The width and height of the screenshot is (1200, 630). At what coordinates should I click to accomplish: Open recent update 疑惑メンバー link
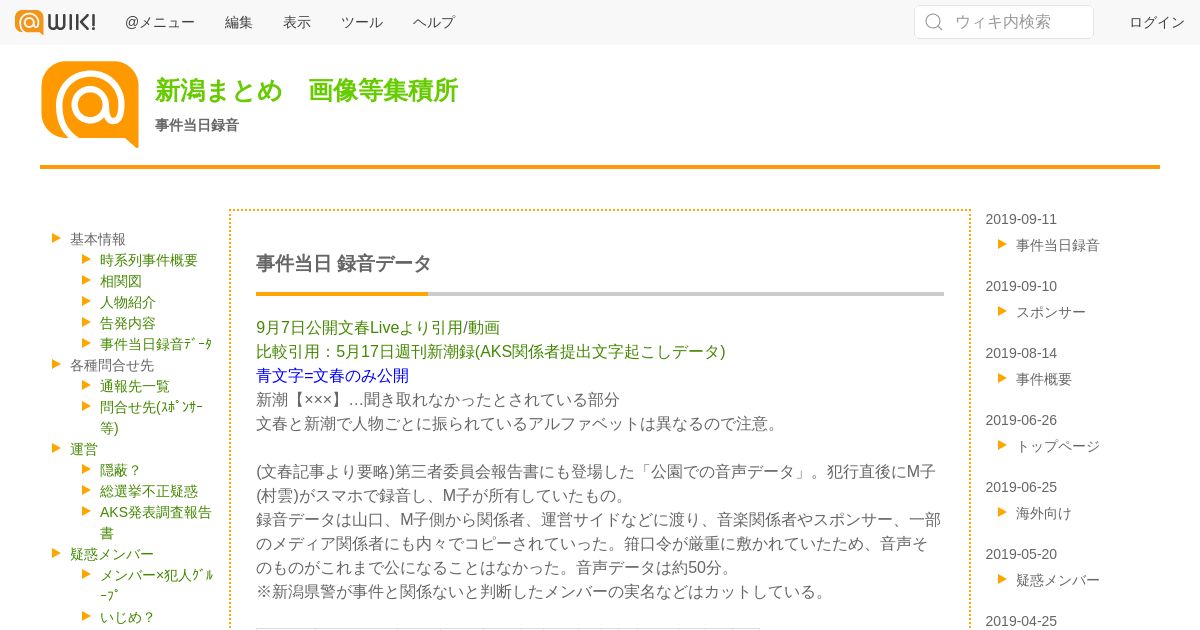[1058, 580]
